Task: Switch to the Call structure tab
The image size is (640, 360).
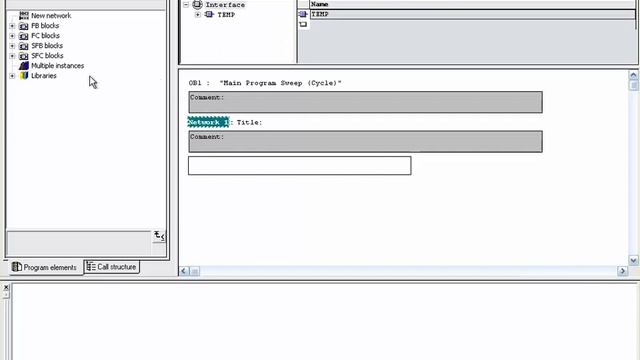Action: pyautogui.click(x=111, y=267)
